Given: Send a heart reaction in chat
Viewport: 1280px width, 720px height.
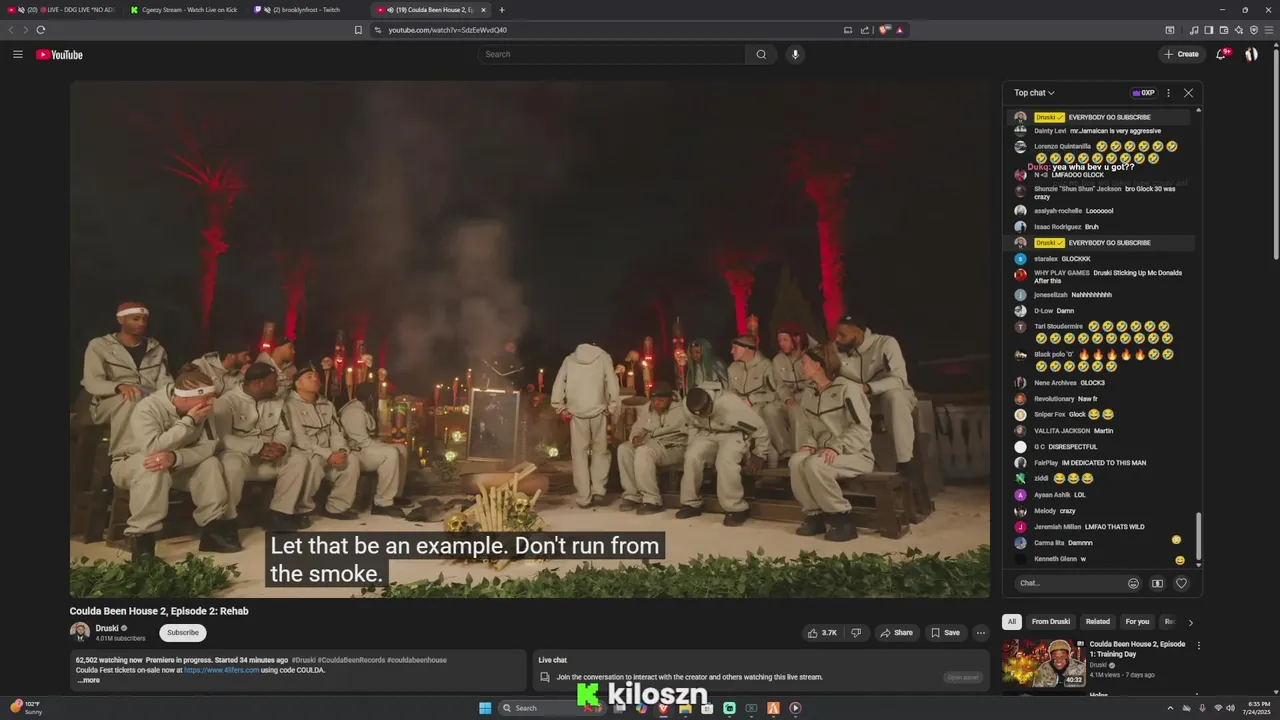Looking at the screenshot, I should pos(1181,583).
